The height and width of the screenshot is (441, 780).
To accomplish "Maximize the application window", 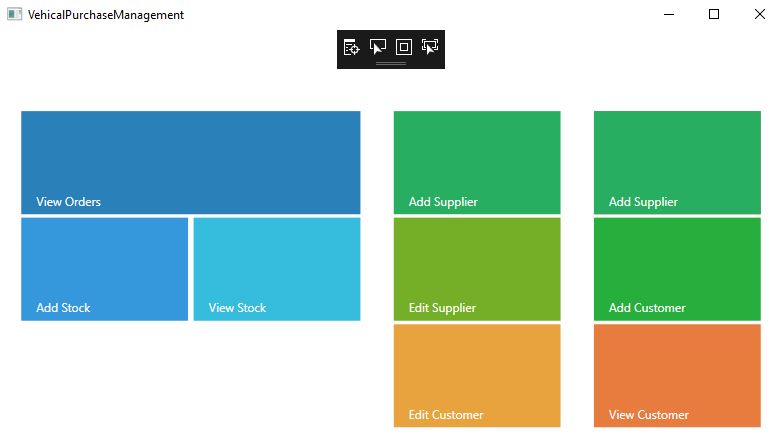I will (x=714, y=14).
